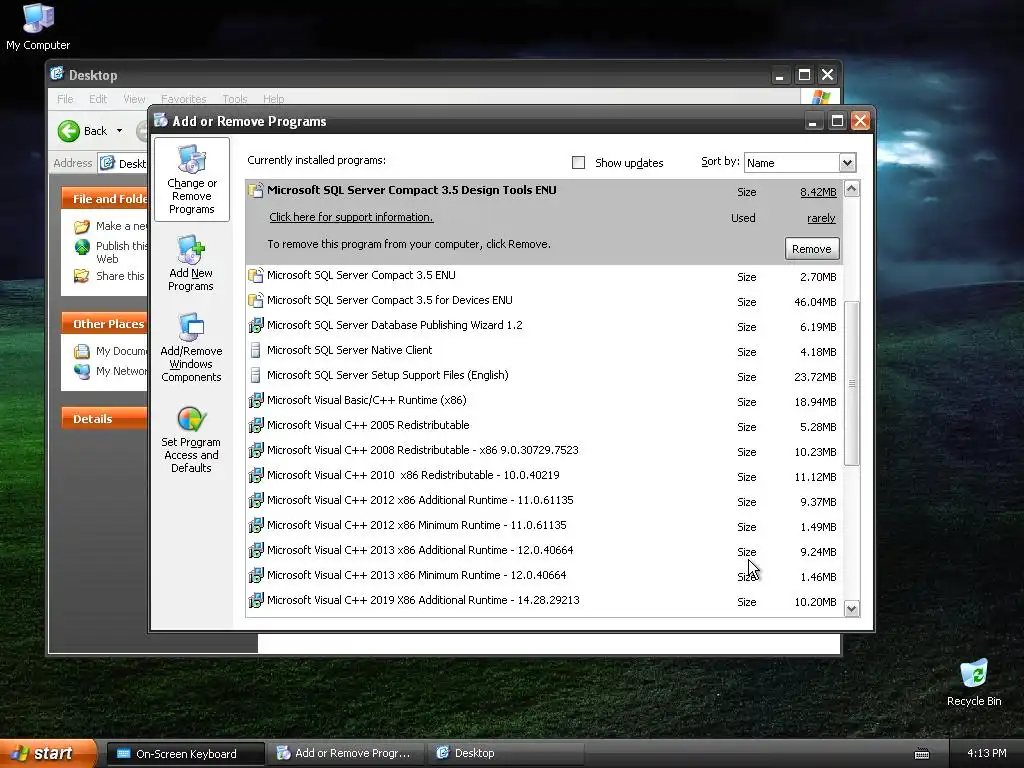Click icon of SQL Server Compact 3.5 Design Tools ENU
1024x768 pixels.
pyautogui.click(x=256, y=190)
